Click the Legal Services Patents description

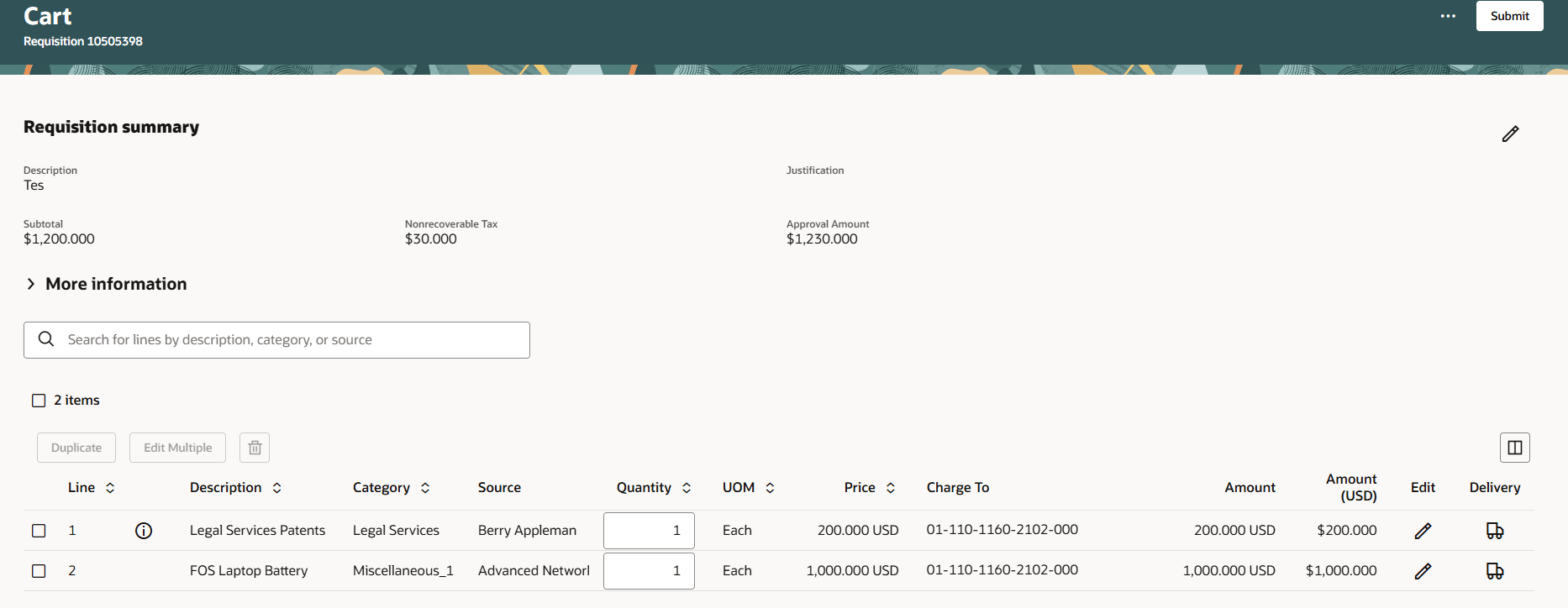pyautogui.click(x=257, y=531)
